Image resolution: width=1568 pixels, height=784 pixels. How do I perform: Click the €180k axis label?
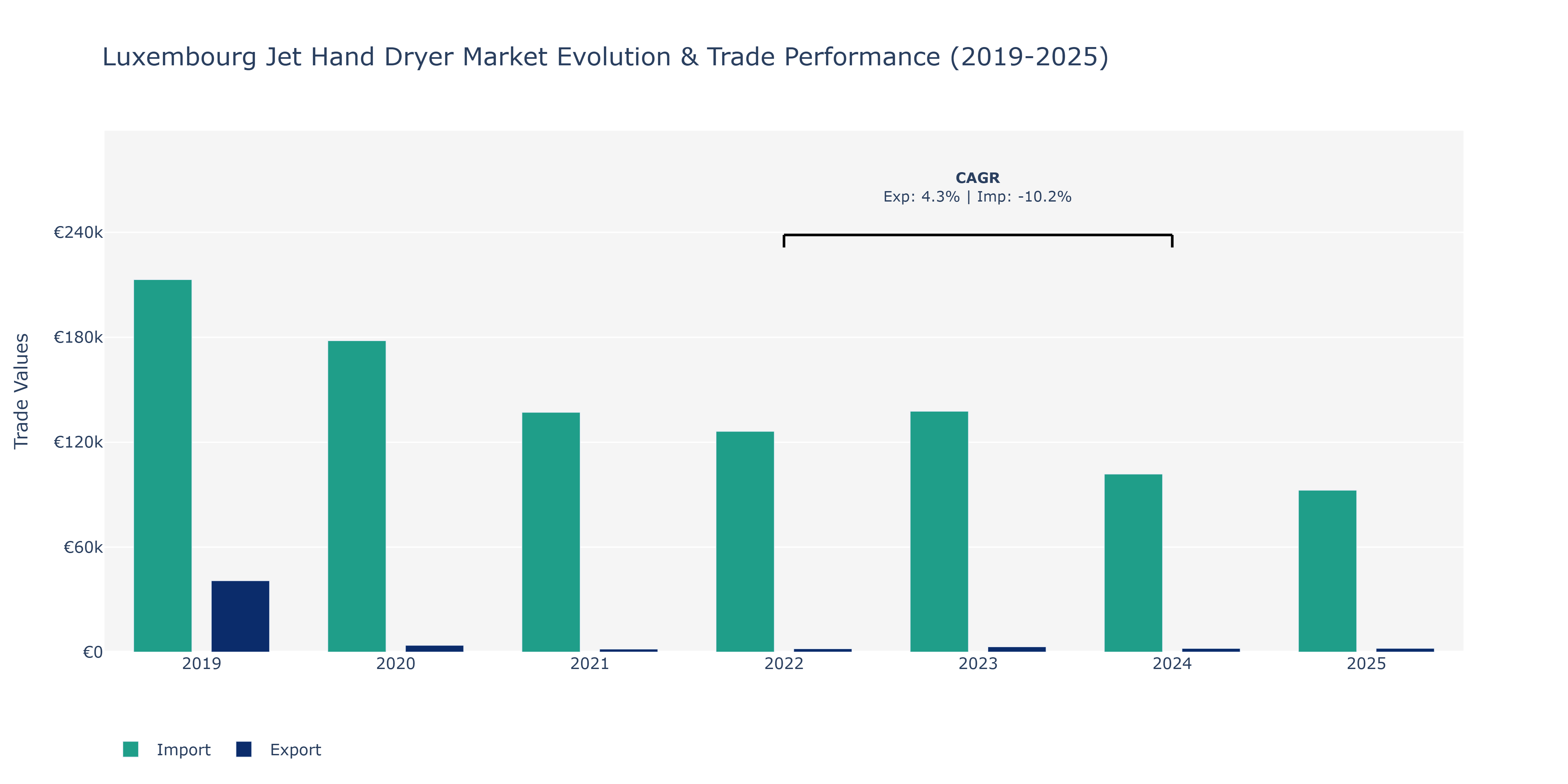coord(78,337)
